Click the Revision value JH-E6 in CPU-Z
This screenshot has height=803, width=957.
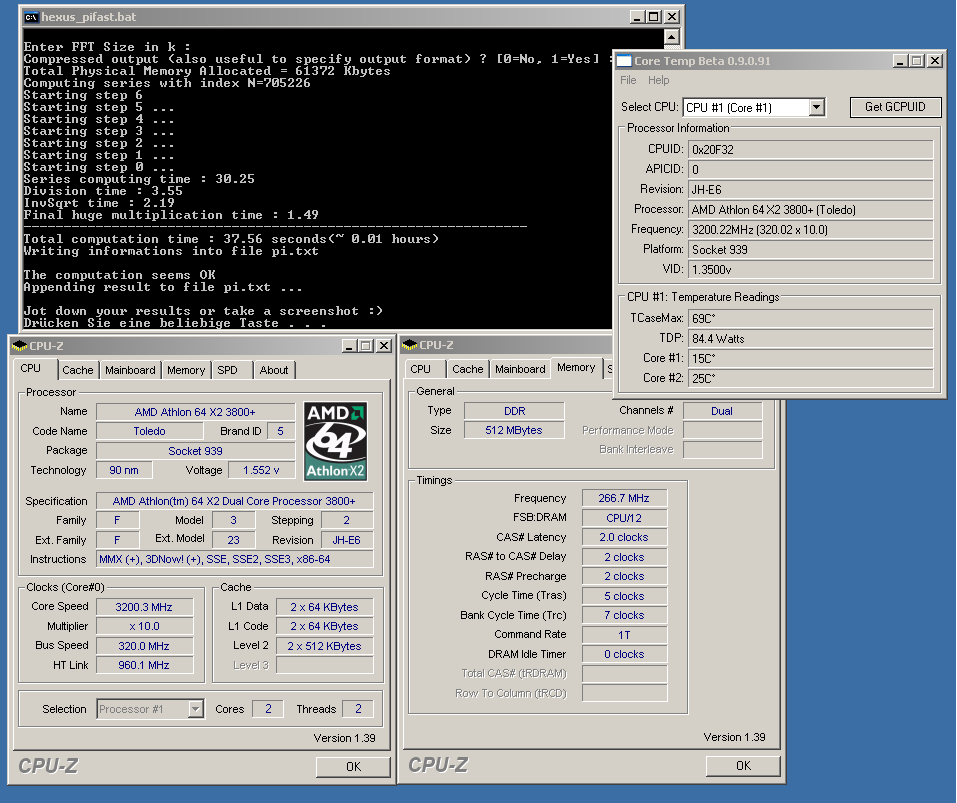pos(347,540)
